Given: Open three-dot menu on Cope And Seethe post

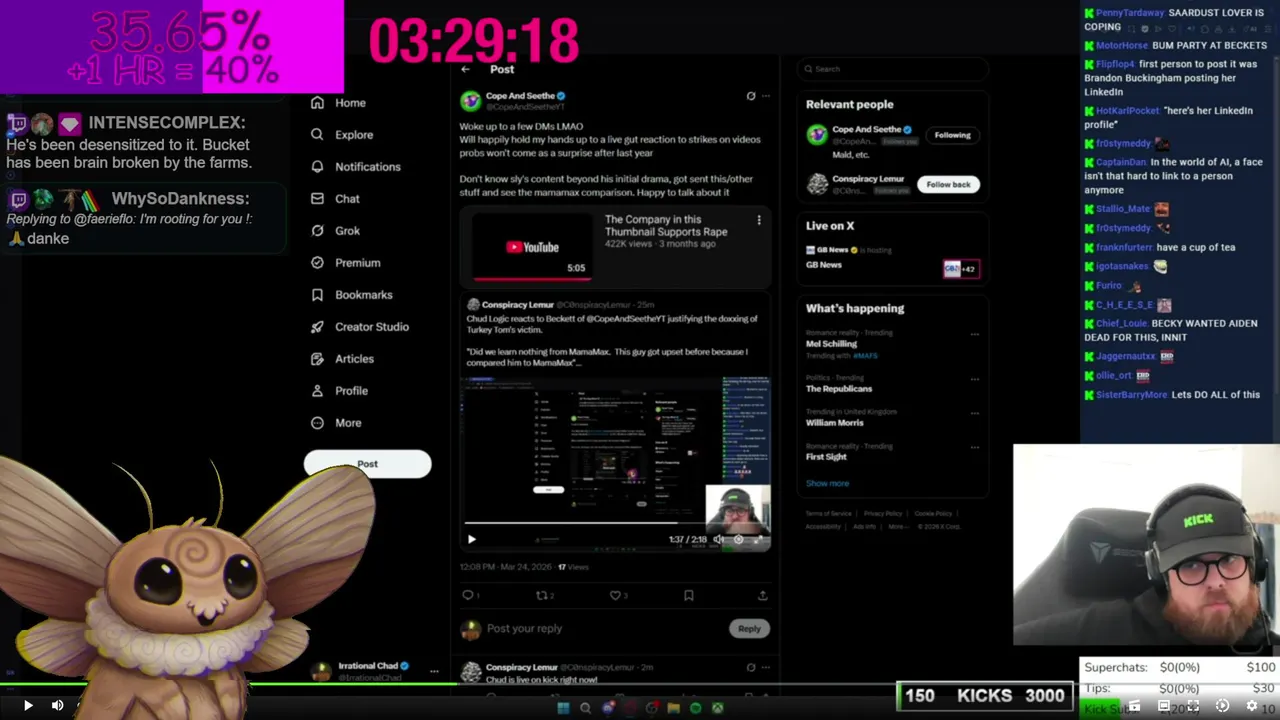Looking at the screenshot, I should click(766, 96).
